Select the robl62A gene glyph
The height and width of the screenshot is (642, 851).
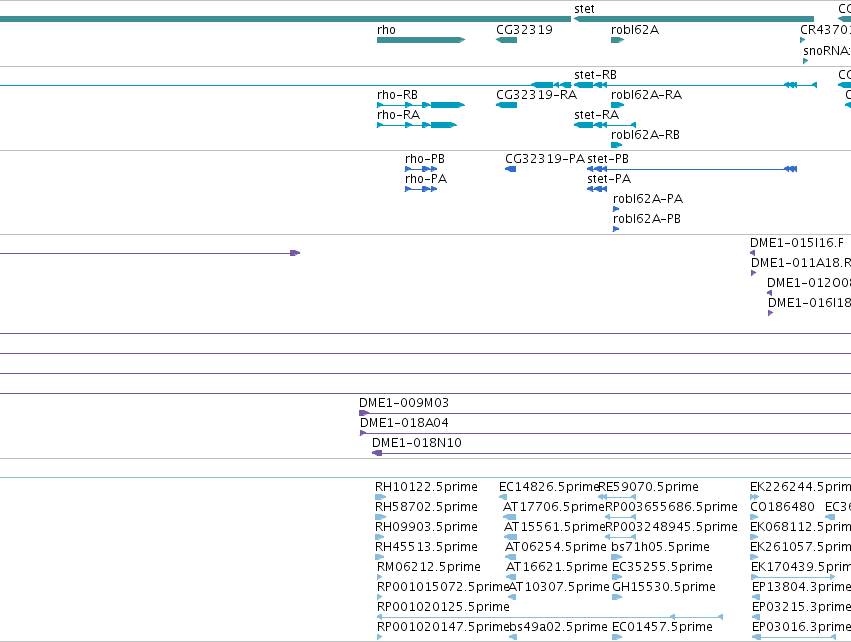click(x=618, y=40)
